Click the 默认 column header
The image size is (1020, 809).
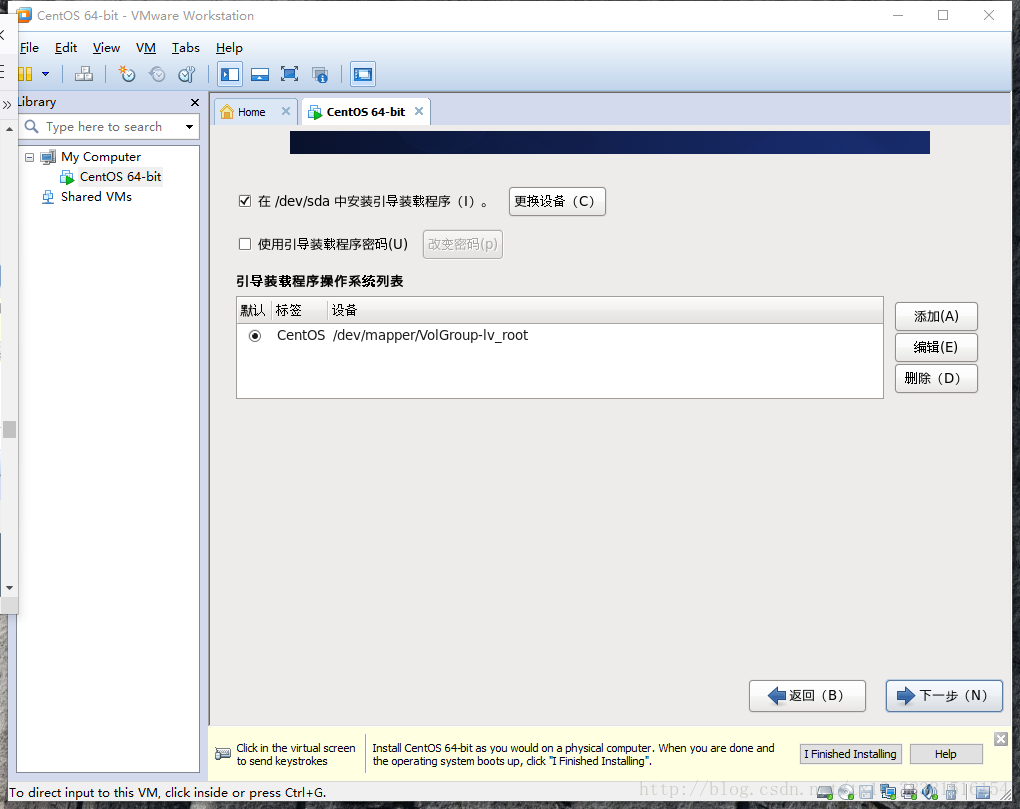(254, 310)
